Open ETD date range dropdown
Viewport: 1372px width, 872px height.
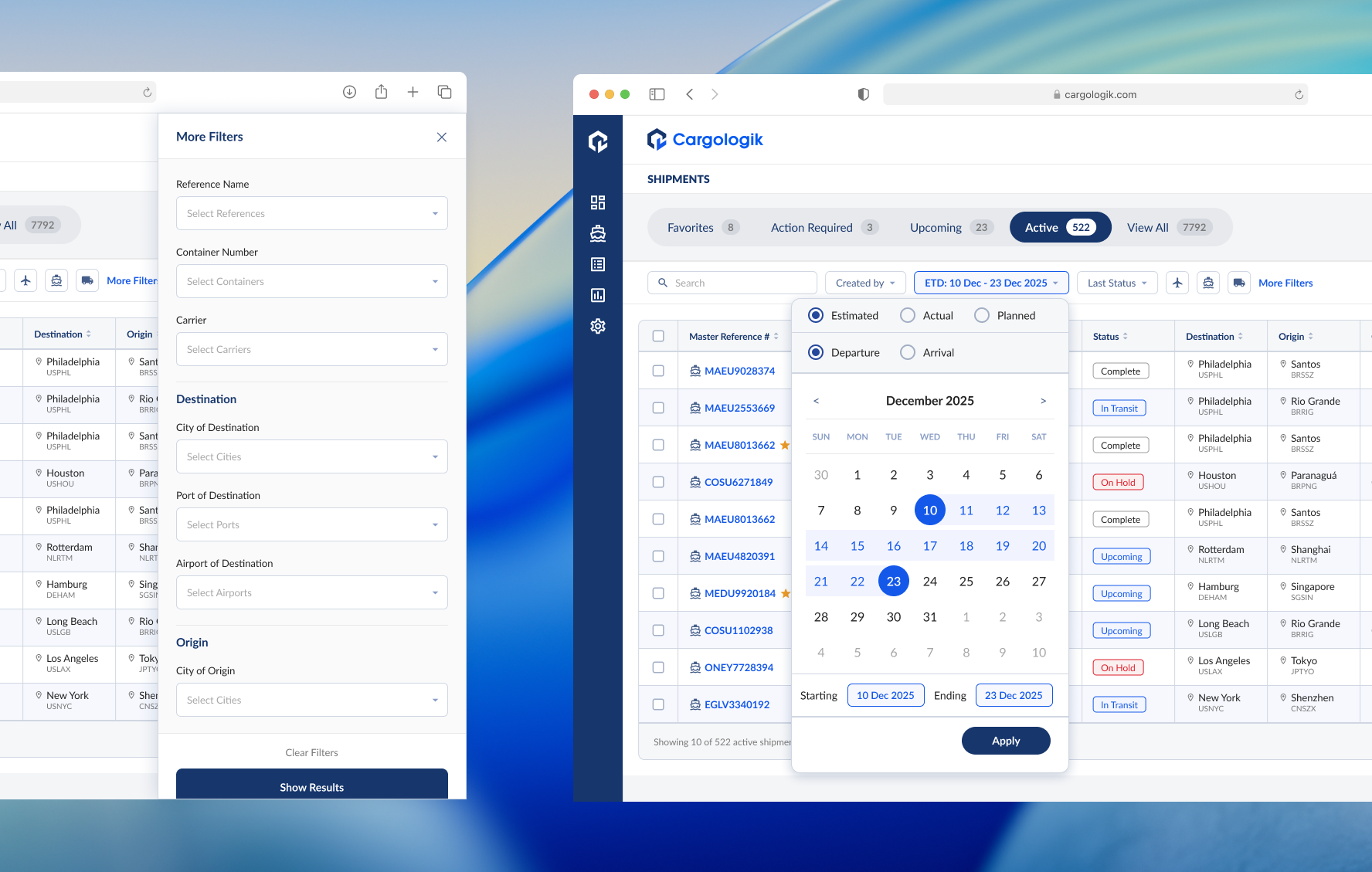coord(991,283)
